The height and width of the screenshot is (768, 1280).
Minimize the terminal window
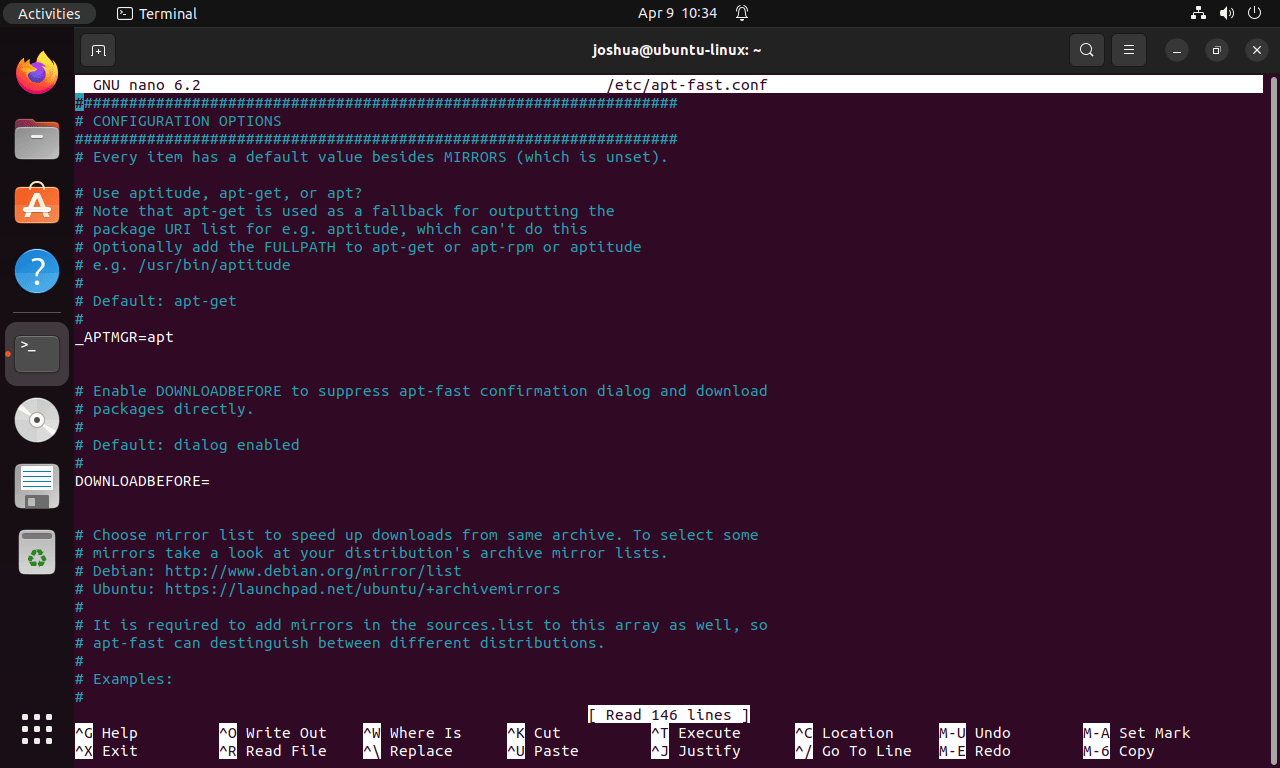coord(1179,49)
